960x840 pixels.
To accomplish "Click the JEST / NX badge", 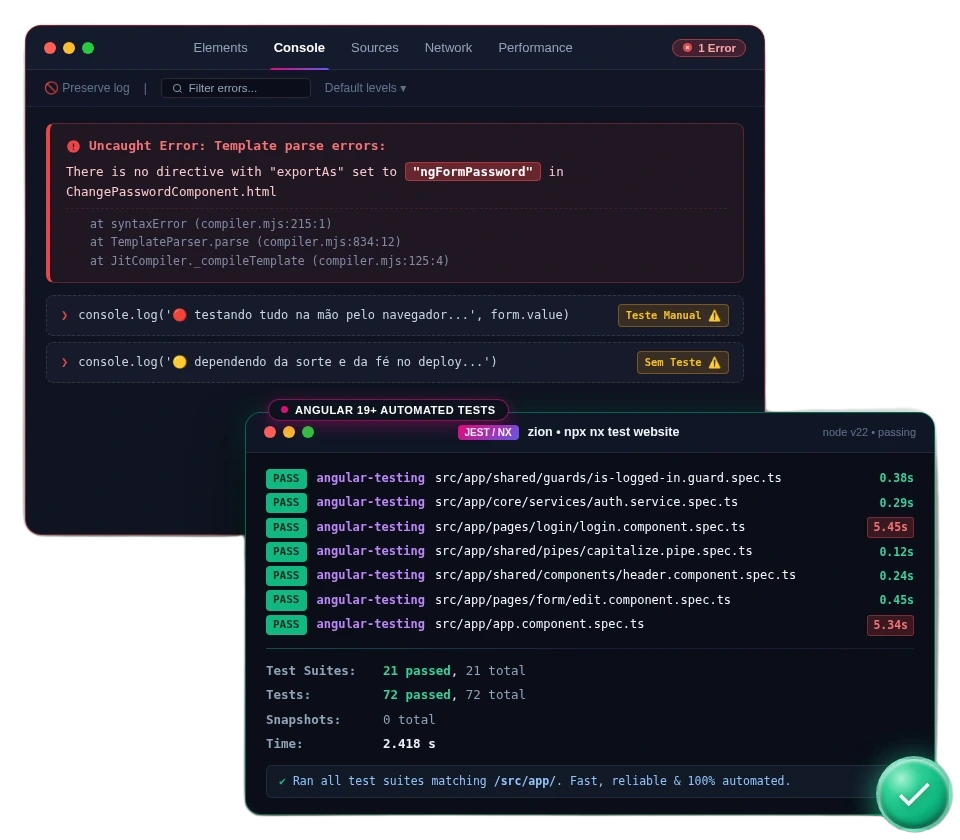I will (488, 432).
